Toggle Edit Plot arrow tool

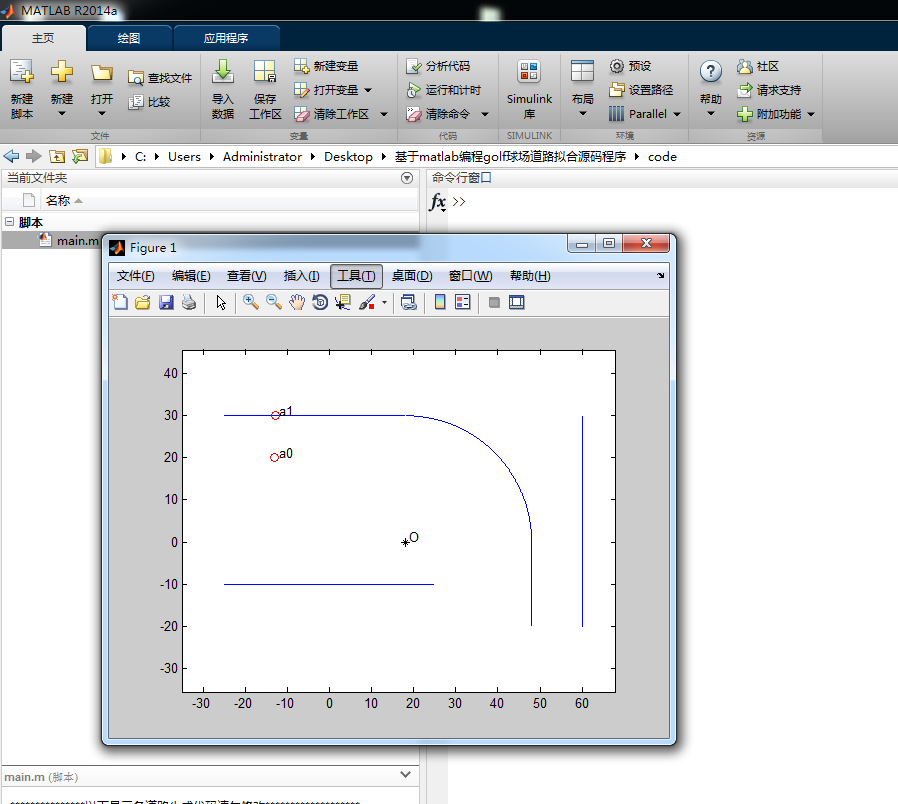click(221, 302)
